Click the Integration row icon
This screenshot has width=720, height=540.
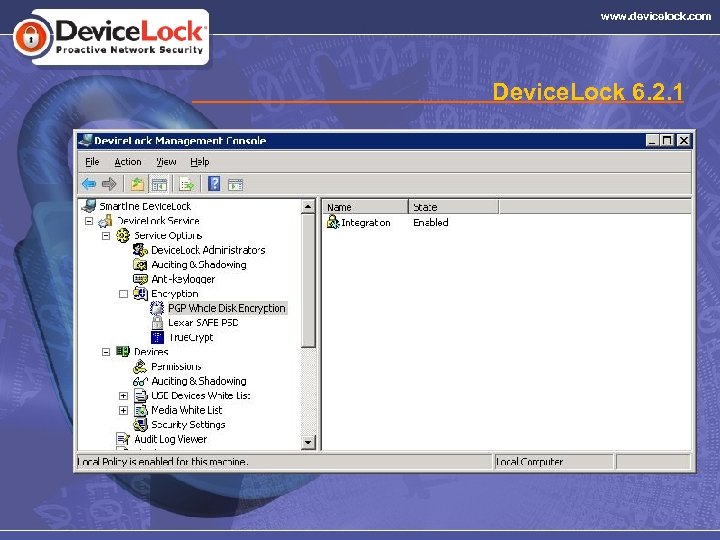click(x=332, y=222)
